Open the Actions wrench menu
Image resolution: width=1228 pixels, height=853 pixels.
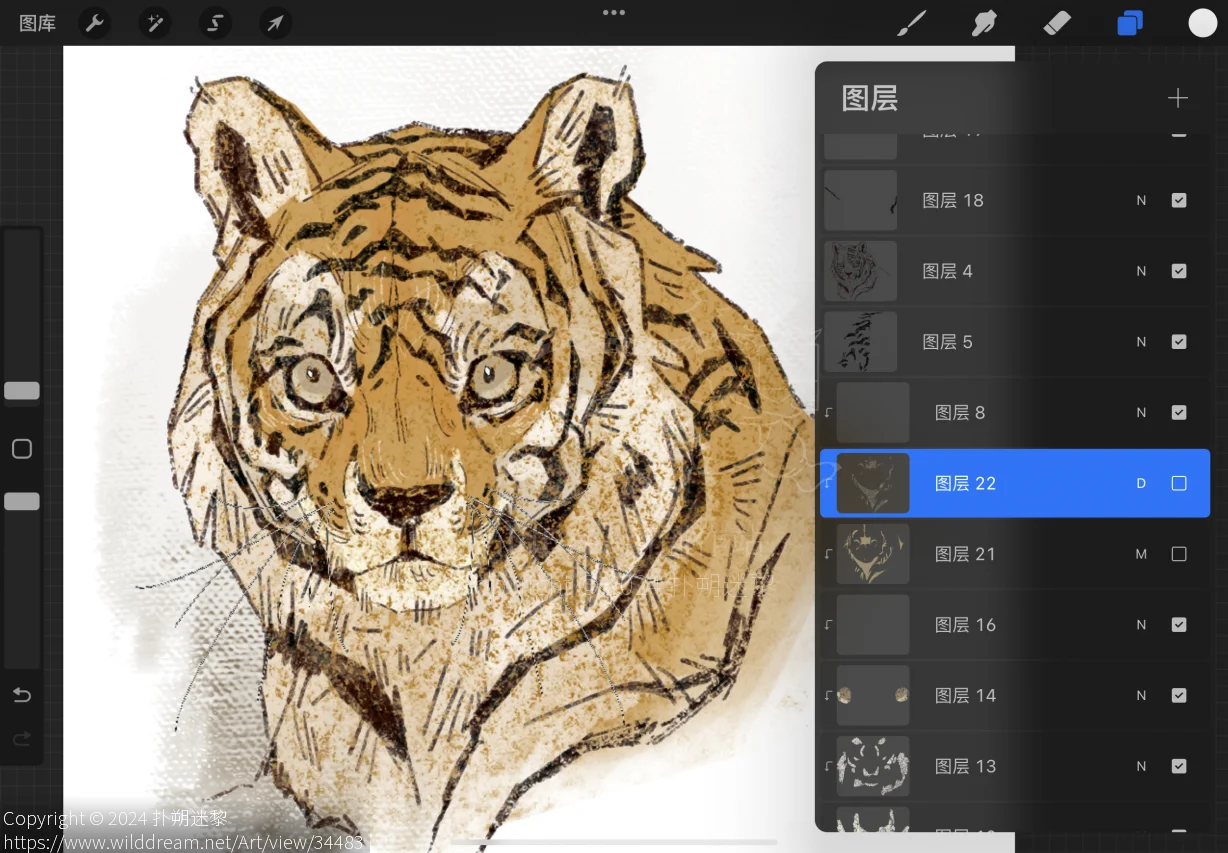pyautogui.click(x=95, y=23)
